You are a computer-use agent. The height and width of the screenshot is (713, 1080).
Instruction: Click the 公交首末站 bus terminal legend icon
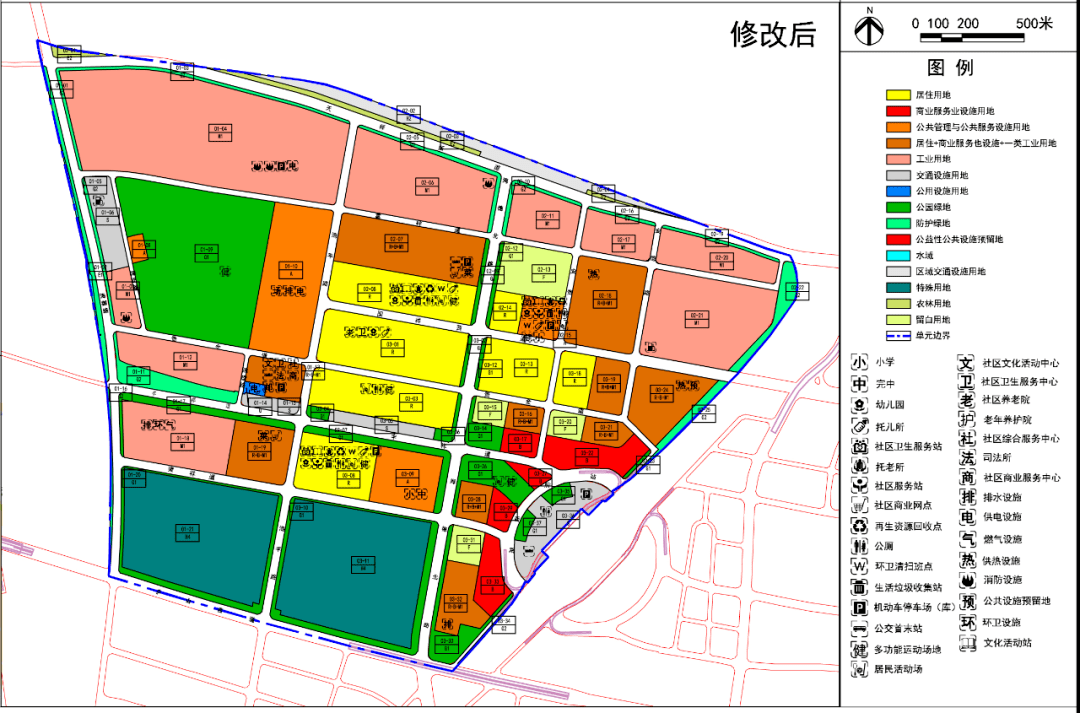pos(859,628)
